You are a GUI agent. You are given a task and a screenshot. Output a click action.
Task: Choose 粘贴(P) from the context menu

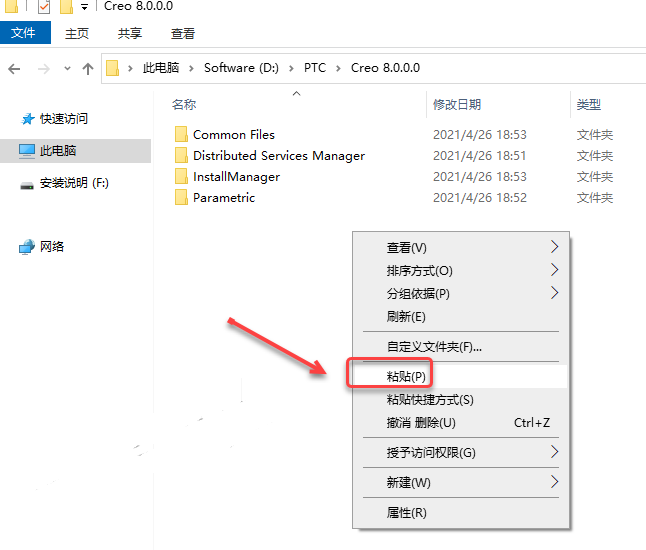(461, 377)
